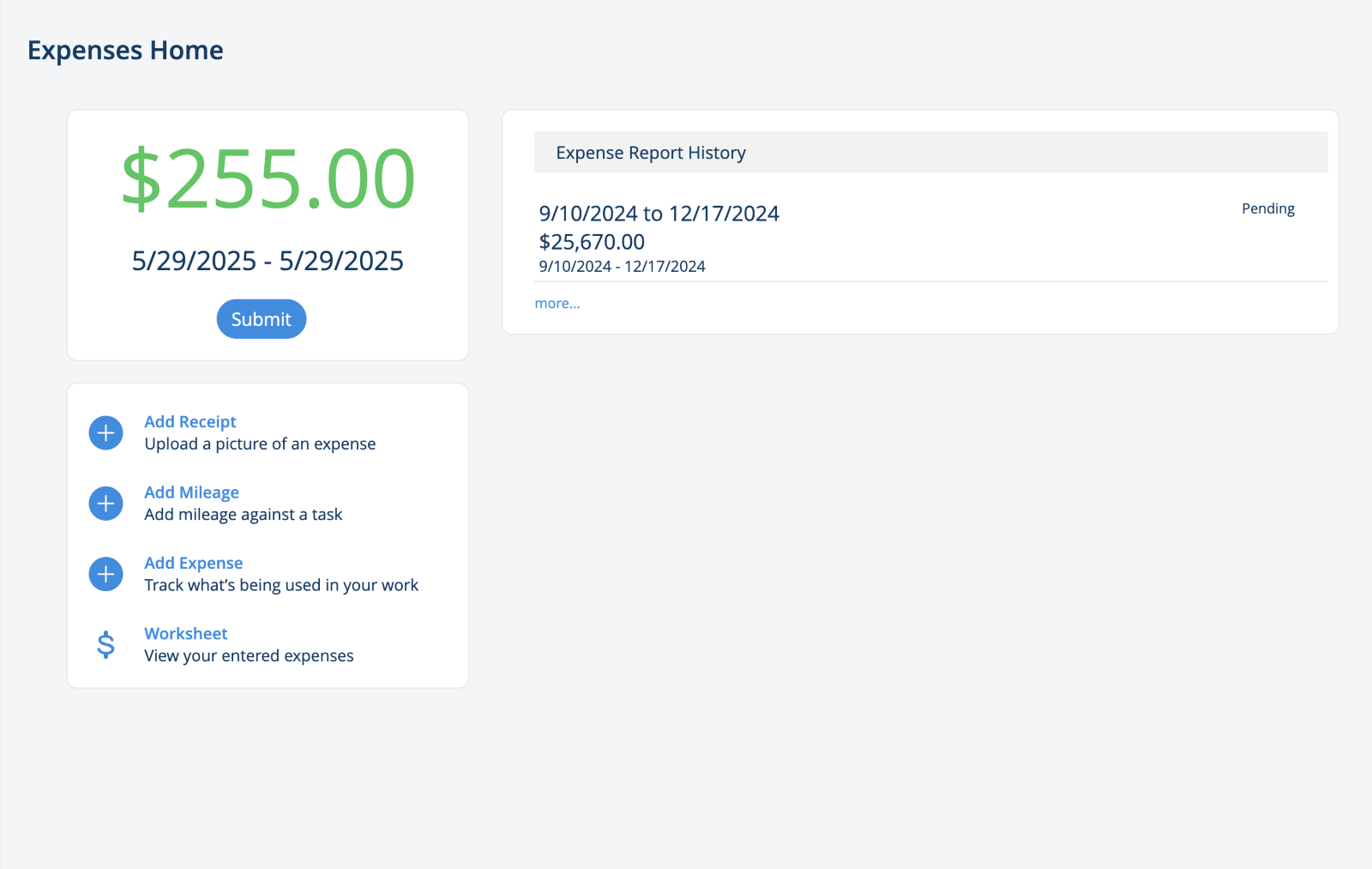Click the dollar sign Worksheet icon
The height and width of the screenshot is (869, 1372).
coord(106,644)
